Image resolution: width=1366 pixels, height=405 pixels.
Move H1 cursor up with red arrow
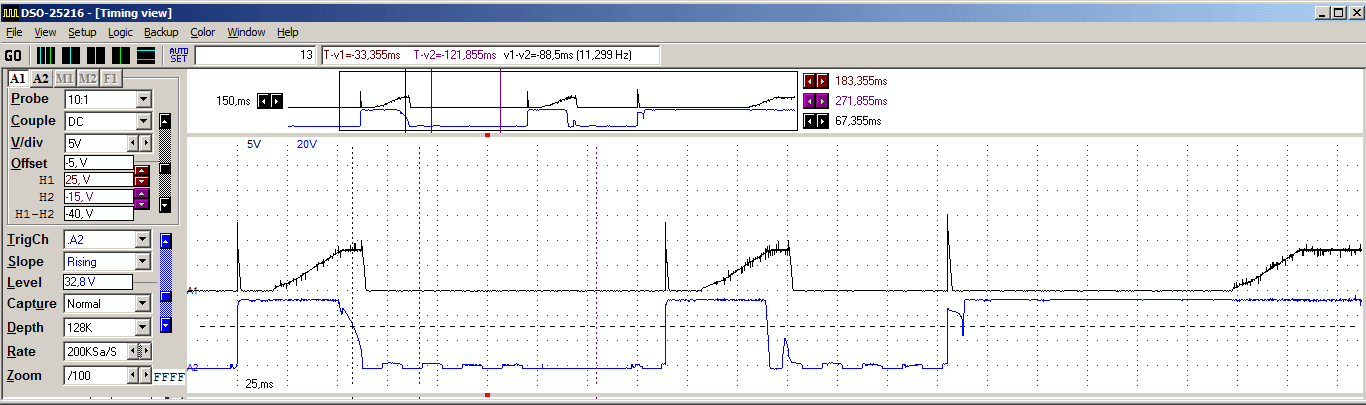(142, 170)
